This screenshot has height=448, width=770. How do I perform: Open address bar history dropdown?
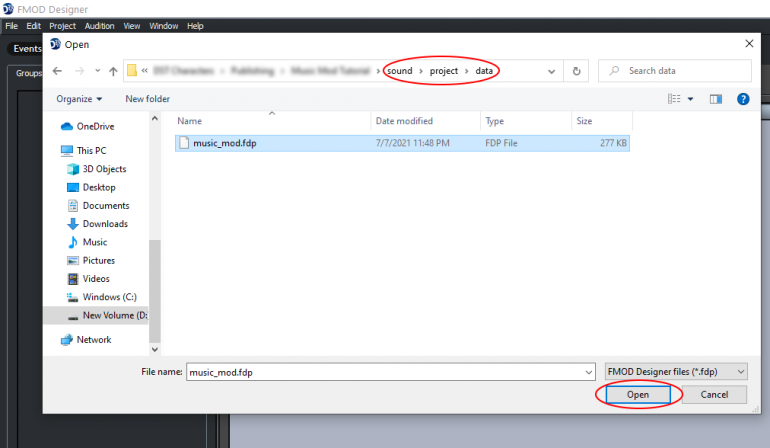[x=551, y=71]
